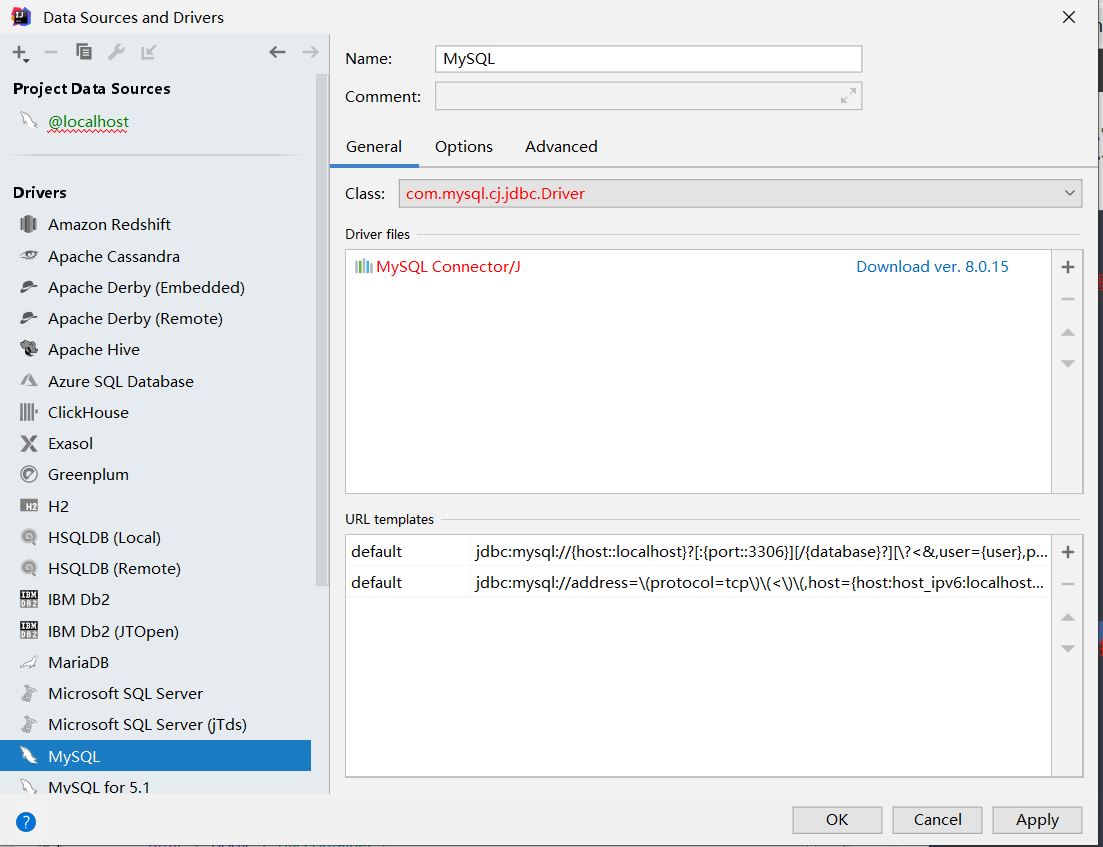Screen dimensions: 1103x847
Task: Move driver file up
Action: click(1067, 332)
